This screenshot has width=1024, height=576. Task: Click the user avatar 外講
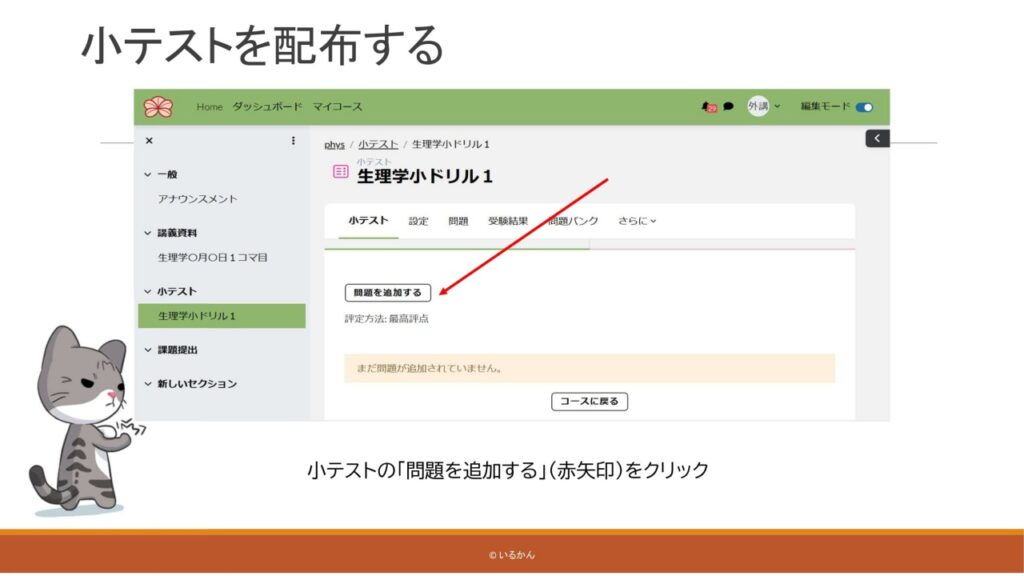[x=758, y=107]
